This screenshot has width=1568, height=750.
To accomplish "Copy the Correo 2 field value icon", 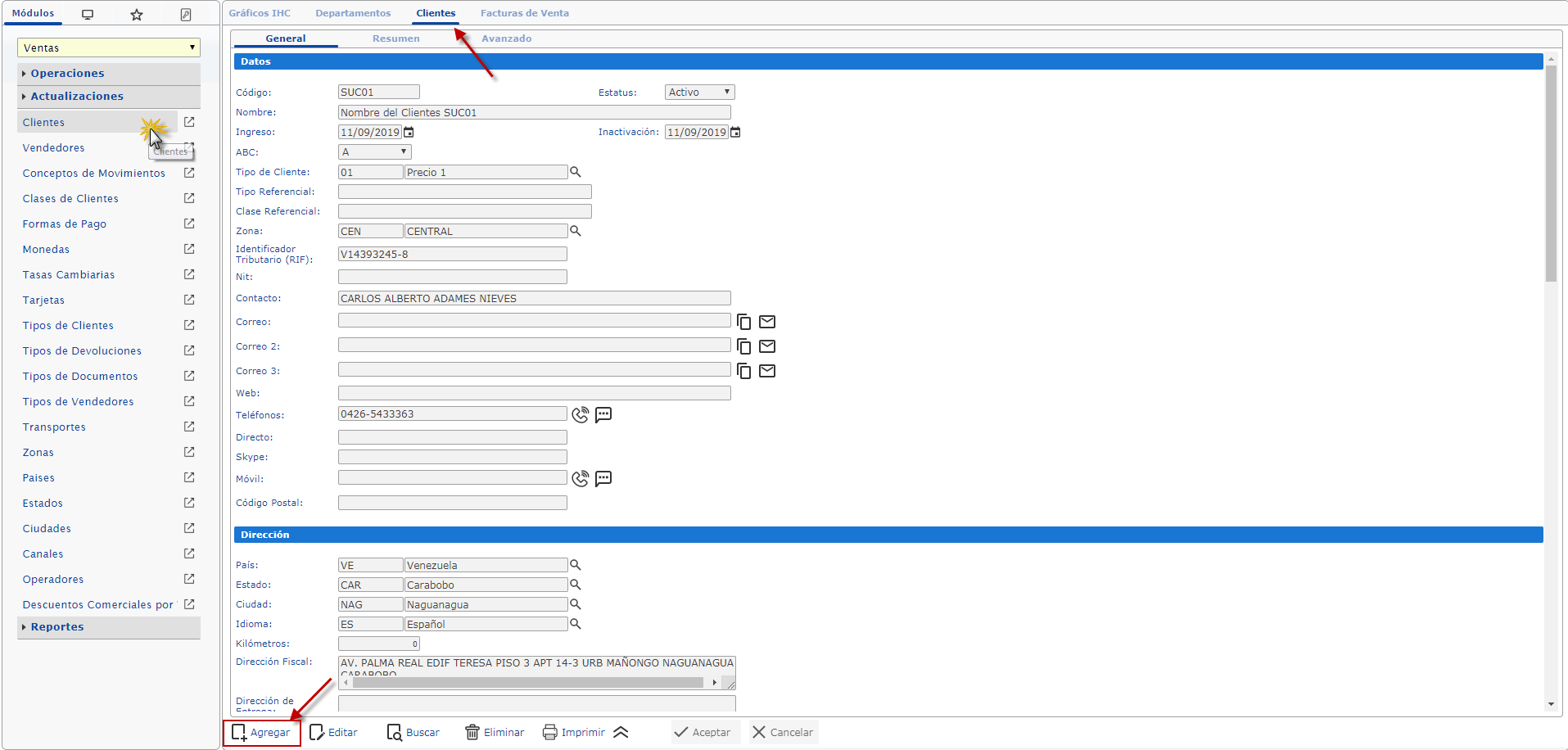I will tap(743, 346).
